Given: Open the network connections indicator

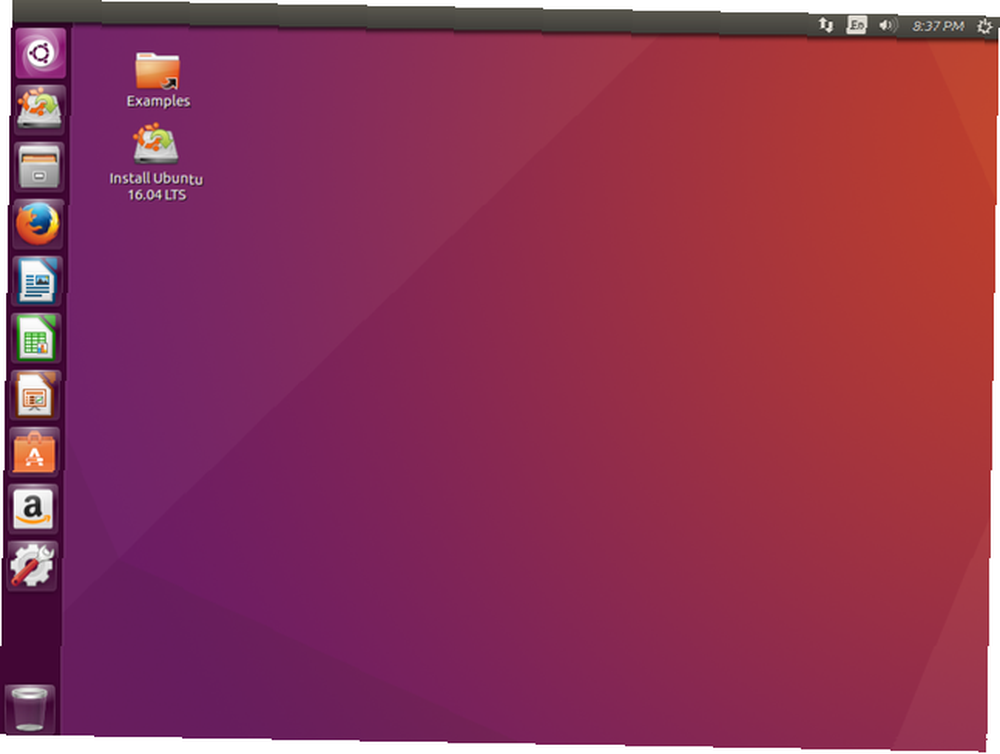Looking at the screenshot, I should [826, 25].
